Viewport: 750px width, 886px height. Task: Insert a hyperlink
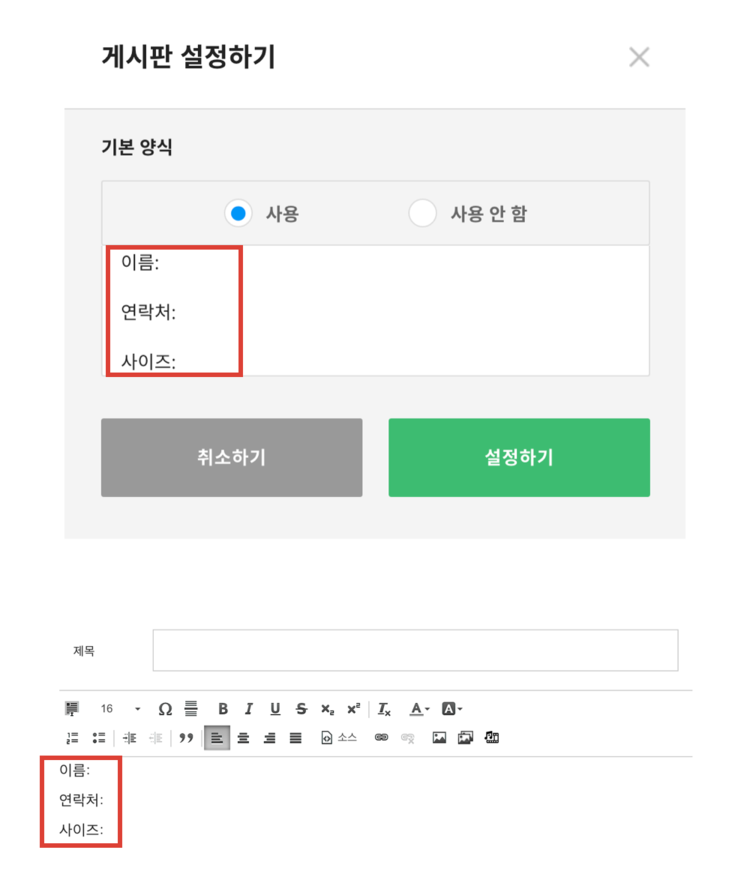tap(381, 737)
